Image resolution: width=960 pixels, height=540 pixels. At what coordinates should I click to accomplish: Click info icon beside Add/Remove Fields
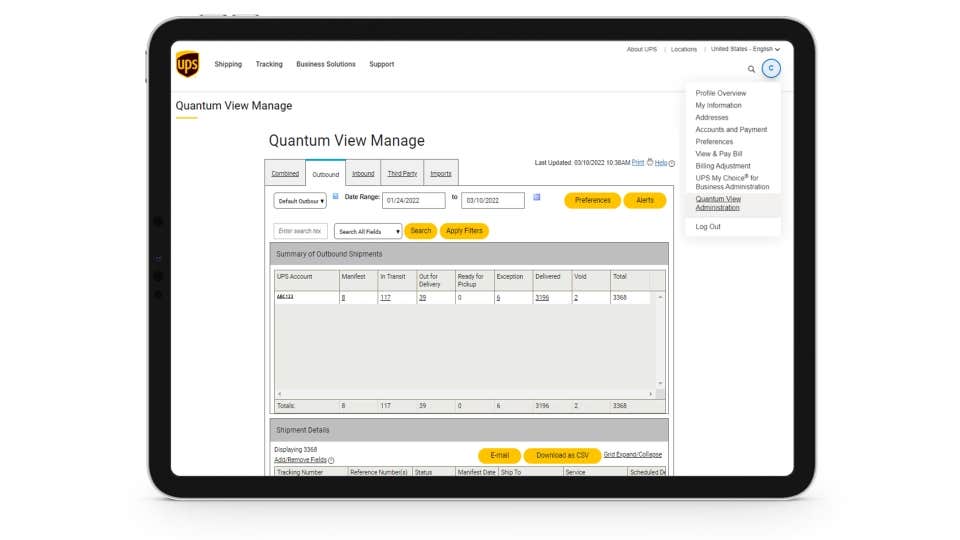(x=331, y=461)
